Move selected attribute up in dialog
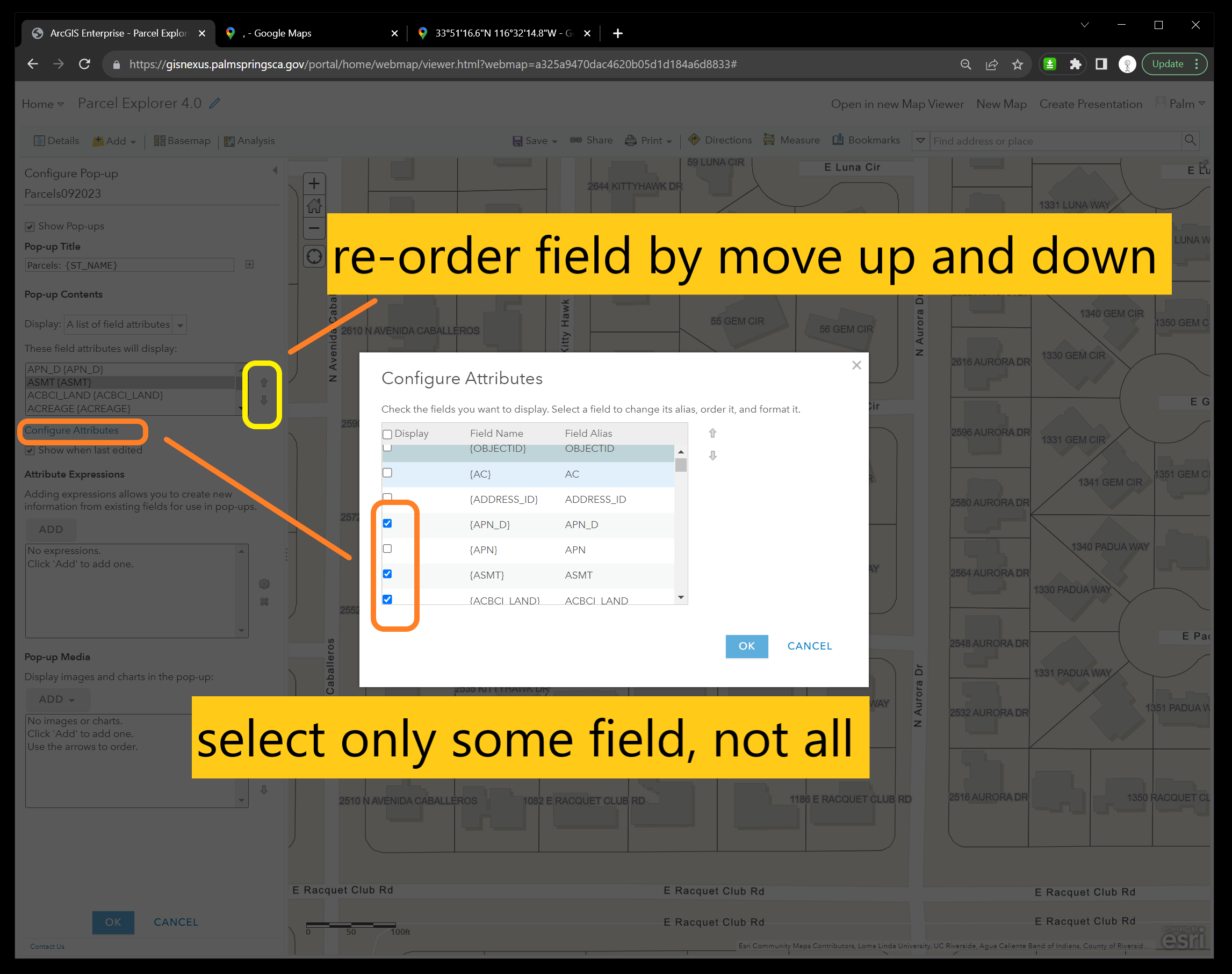 coord(712,434)
